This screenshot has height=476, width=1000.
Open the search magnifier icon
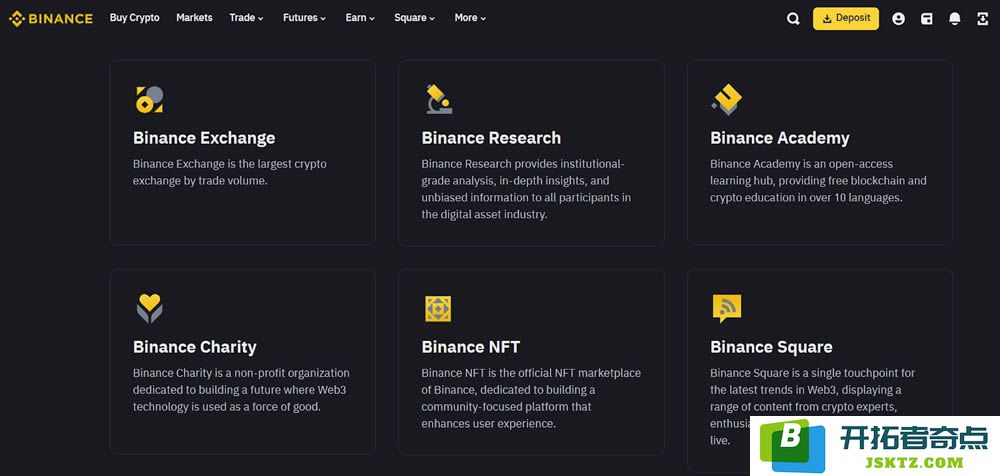793,19
